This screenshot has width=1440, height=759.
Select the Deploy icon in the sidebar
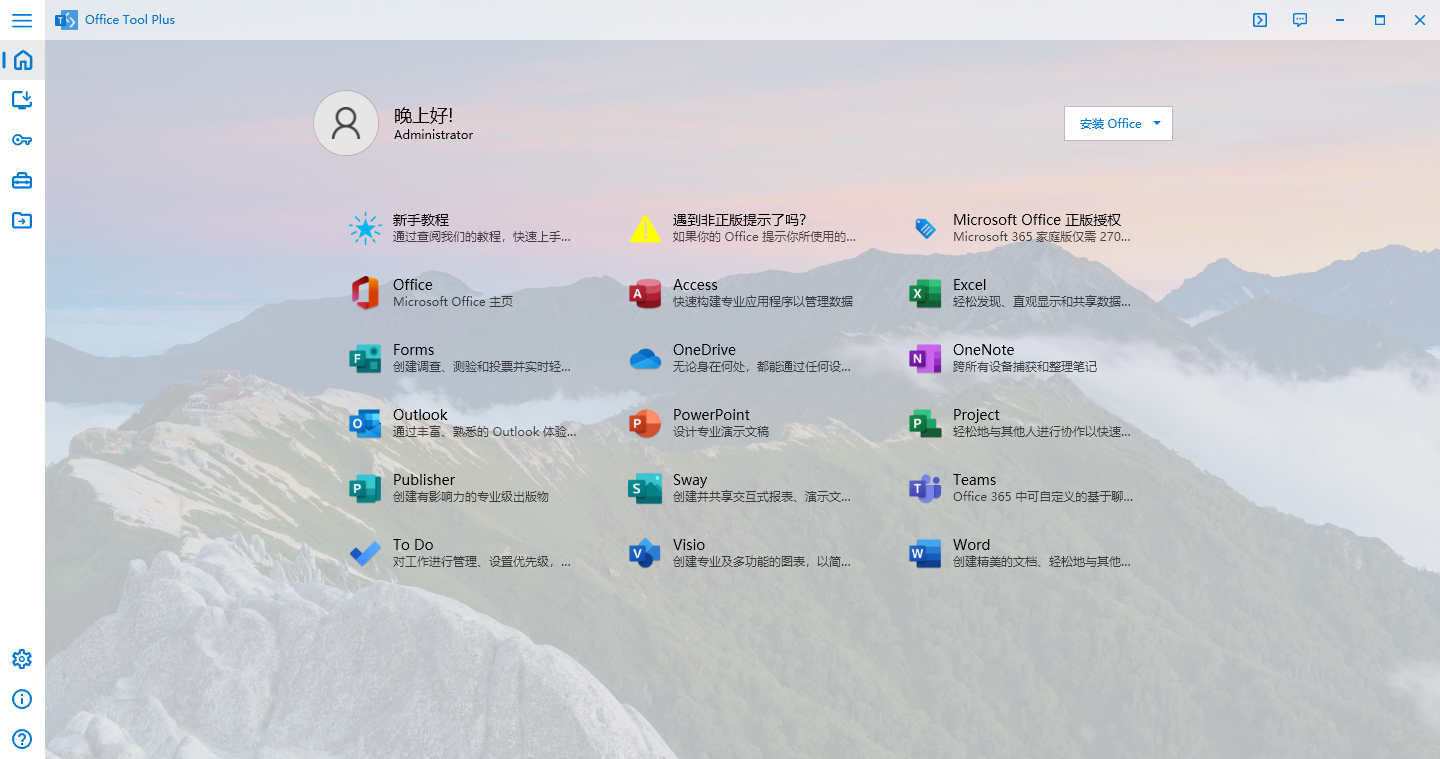[22, 100]
